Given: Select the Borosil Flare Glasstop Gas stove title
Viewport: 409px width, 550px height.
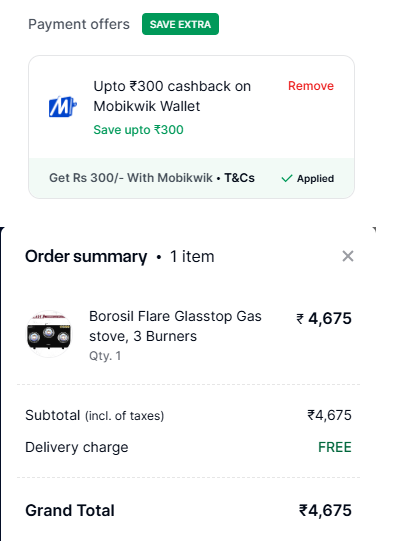Looking at the screenshot, I should 175,326.
